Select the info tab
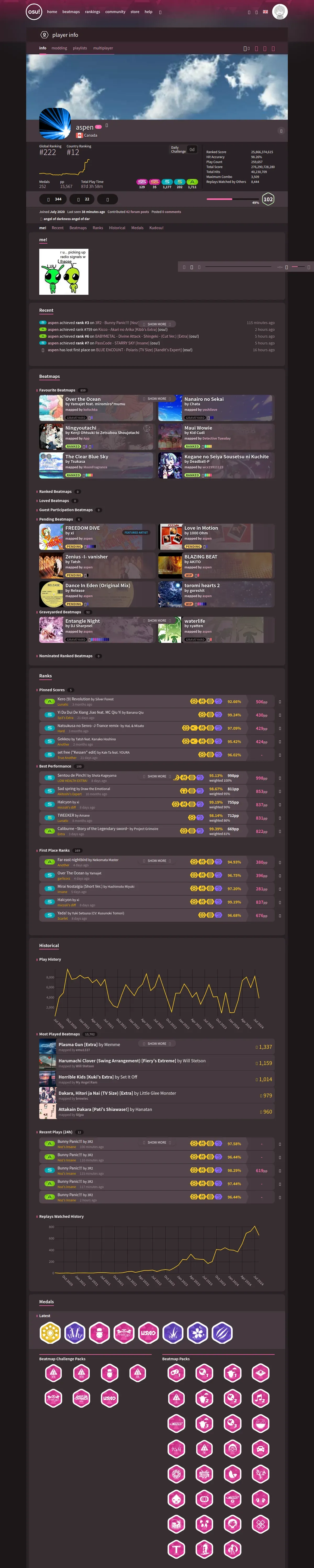 [43, 48]
